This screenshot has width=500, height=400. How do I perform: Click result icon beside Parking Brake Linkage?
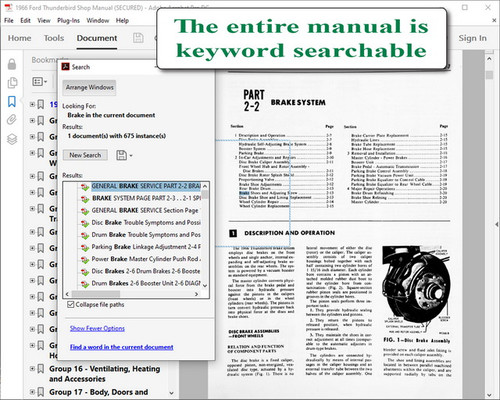coord(85,248)
